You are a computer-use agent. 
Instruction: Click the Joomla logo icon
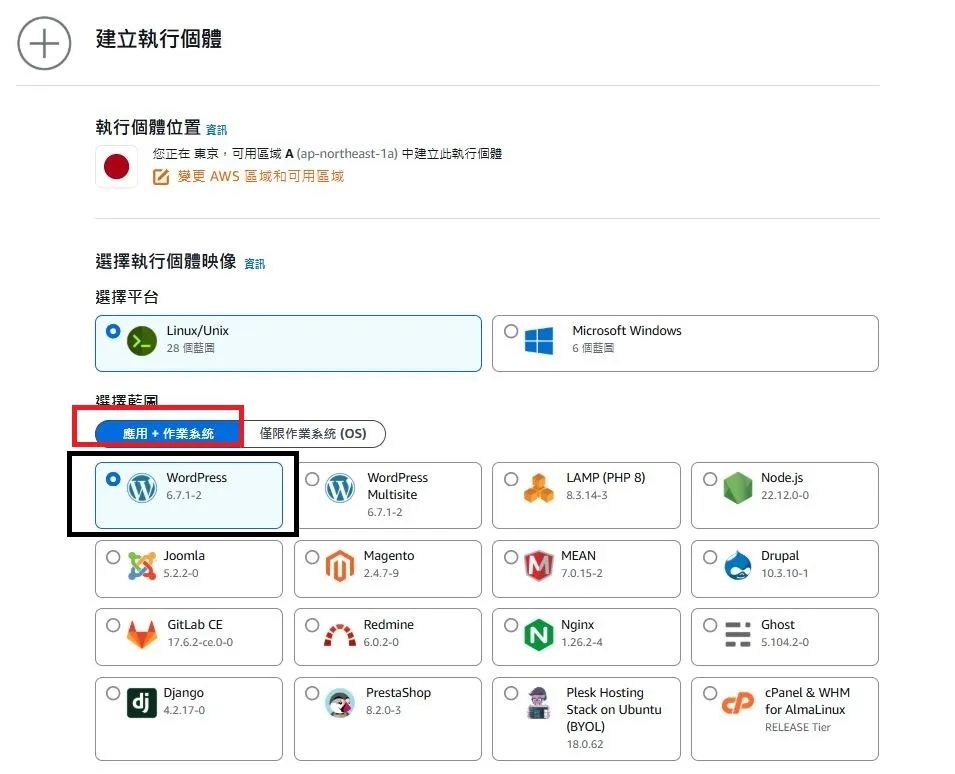click(141, 566)
